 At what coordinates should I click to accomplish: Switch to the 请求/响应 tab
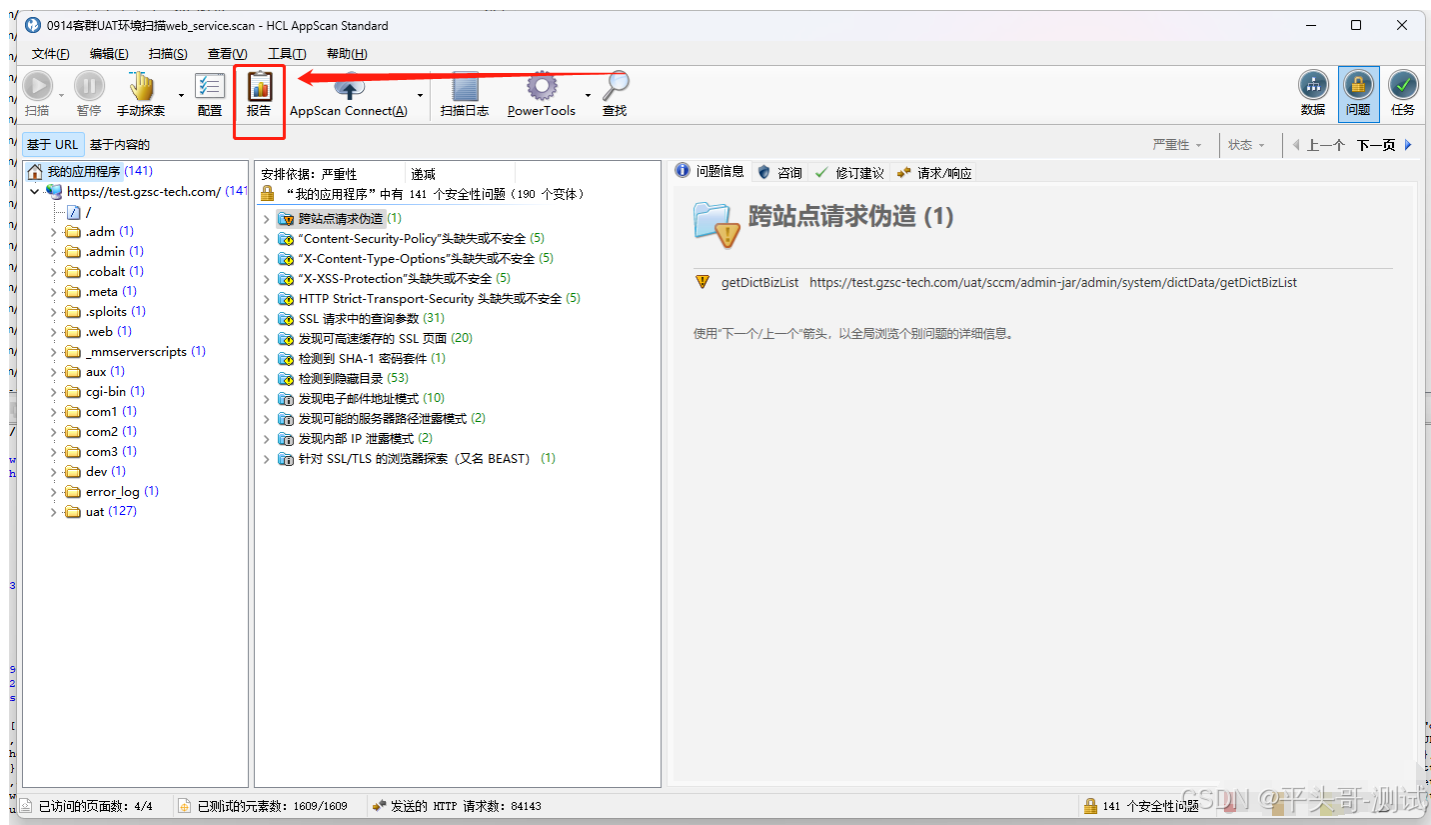tap(933, 173)
